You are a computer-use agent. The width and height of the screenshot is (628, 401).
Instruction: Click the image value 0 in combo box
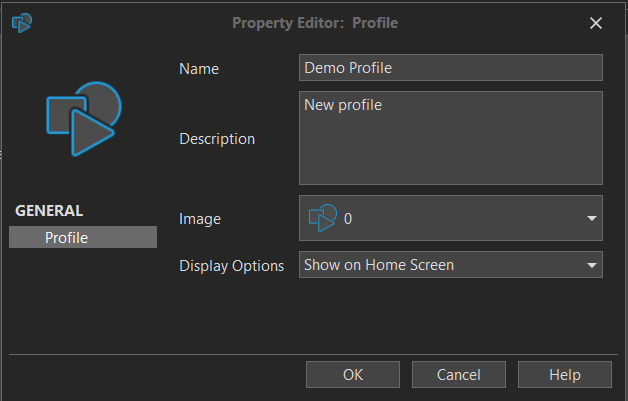coord(348,218)
